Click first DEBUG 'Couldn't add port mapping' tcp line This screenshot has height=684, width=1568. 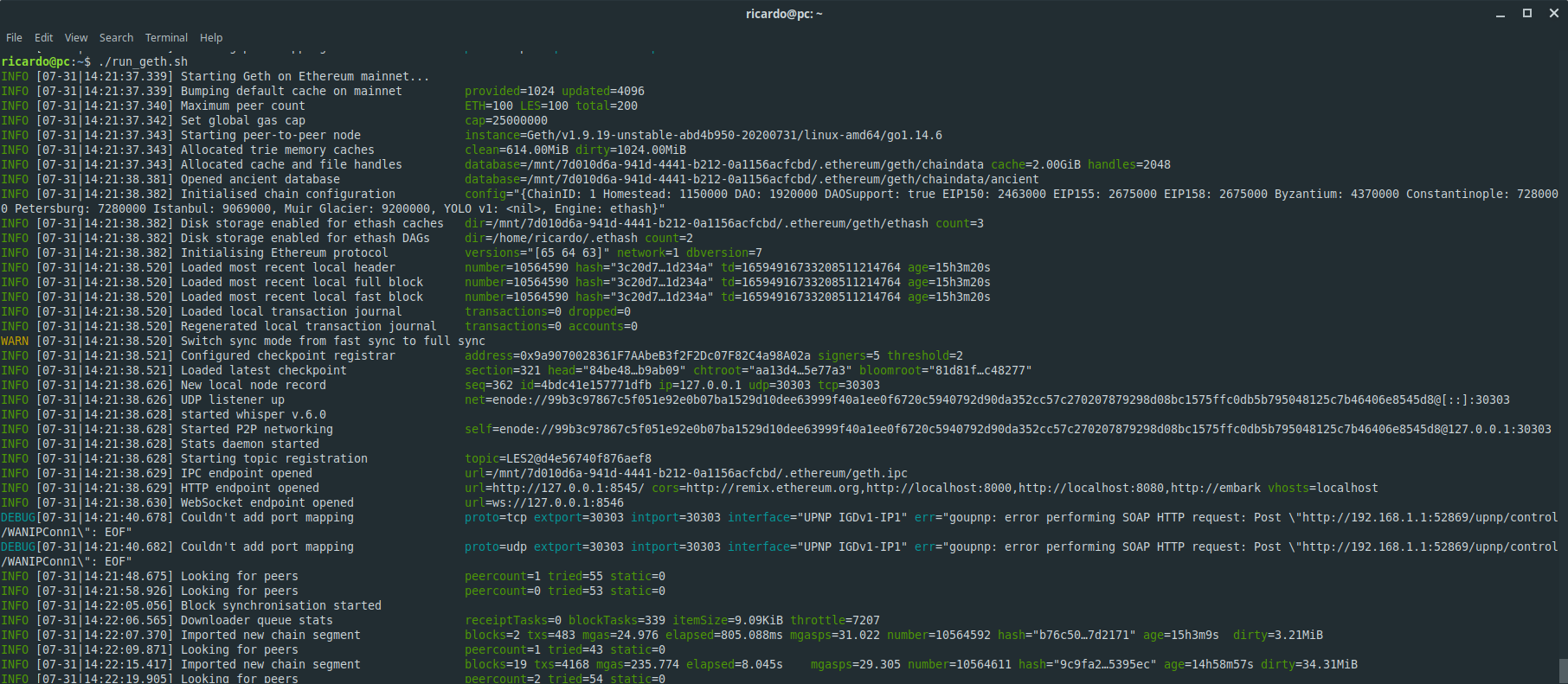[x=267, y=517]
